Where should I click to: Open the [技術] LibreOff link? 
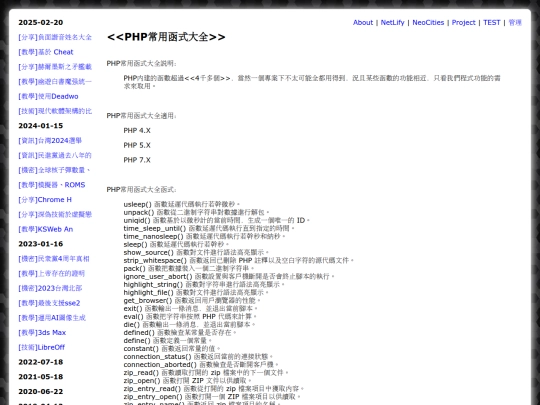tap(42, 347)
